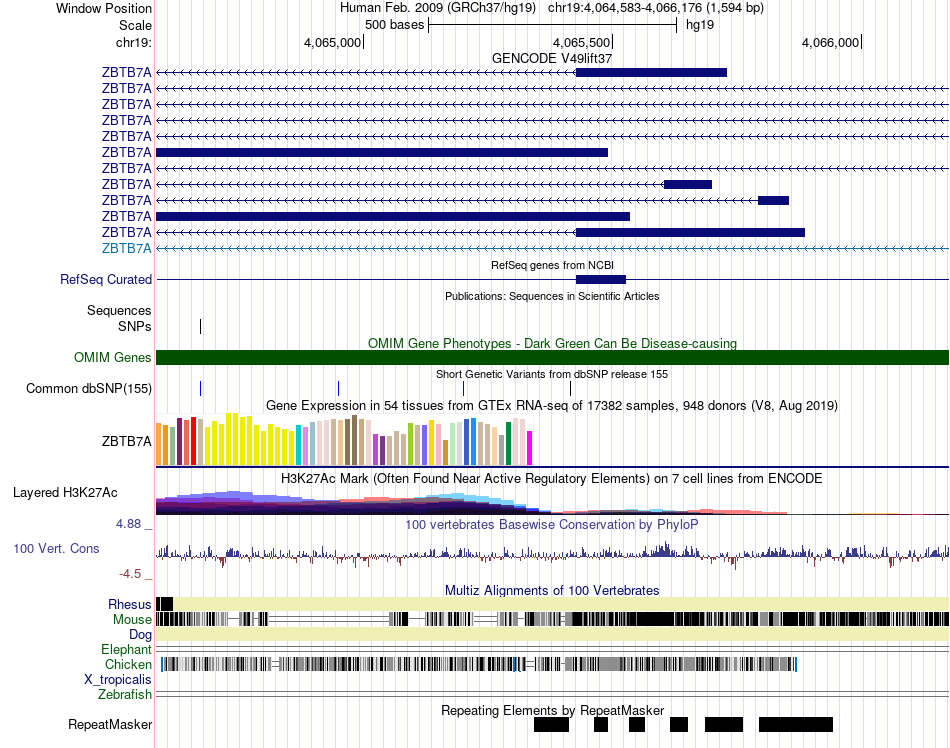Image resolution: width=950 pixels, height=748 pixels.
Task: Open the 100 Vert. Cons track label
Action: tap(56, 548)
